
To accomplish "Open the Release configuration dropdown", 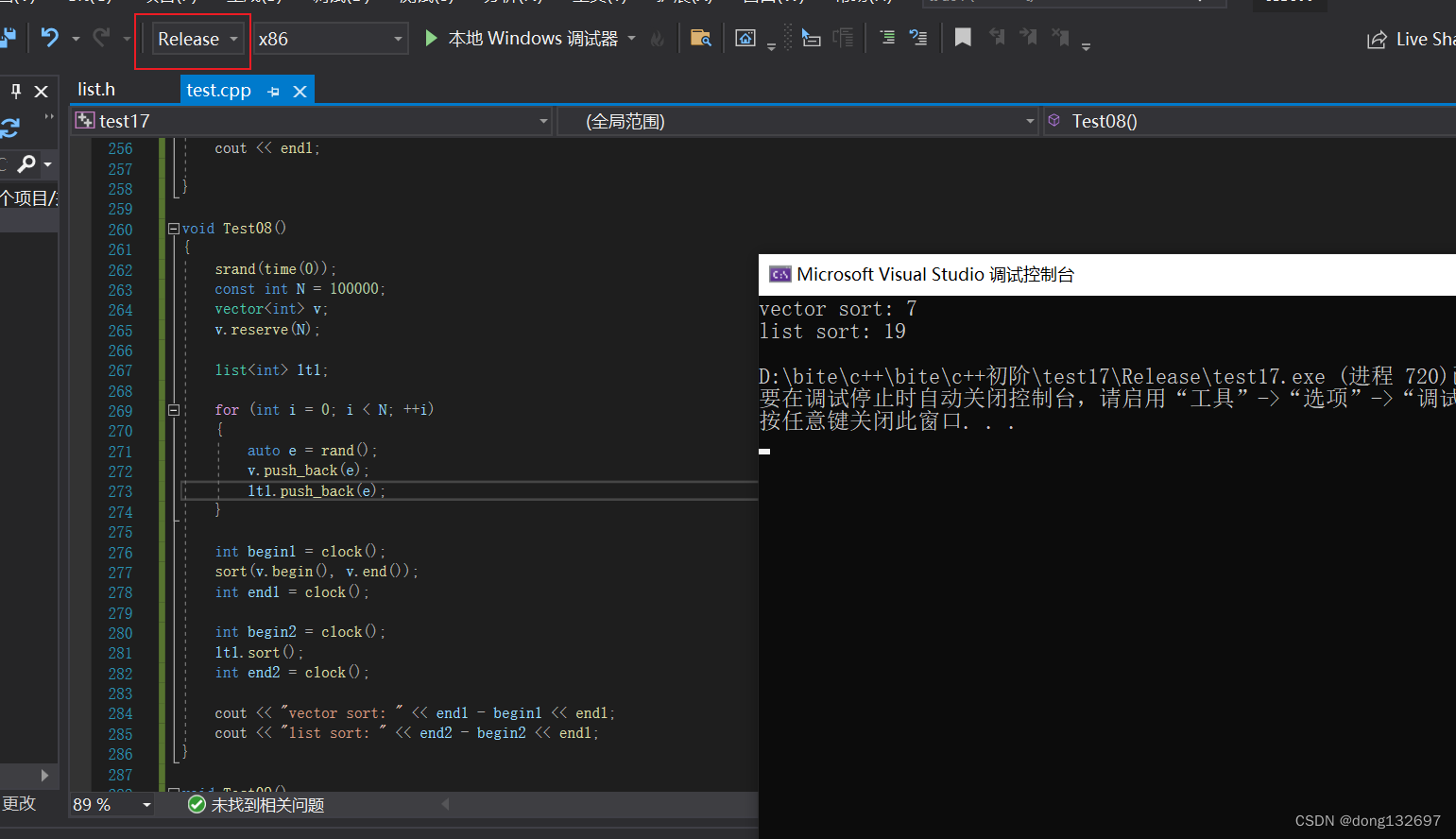I will [197, 39].
